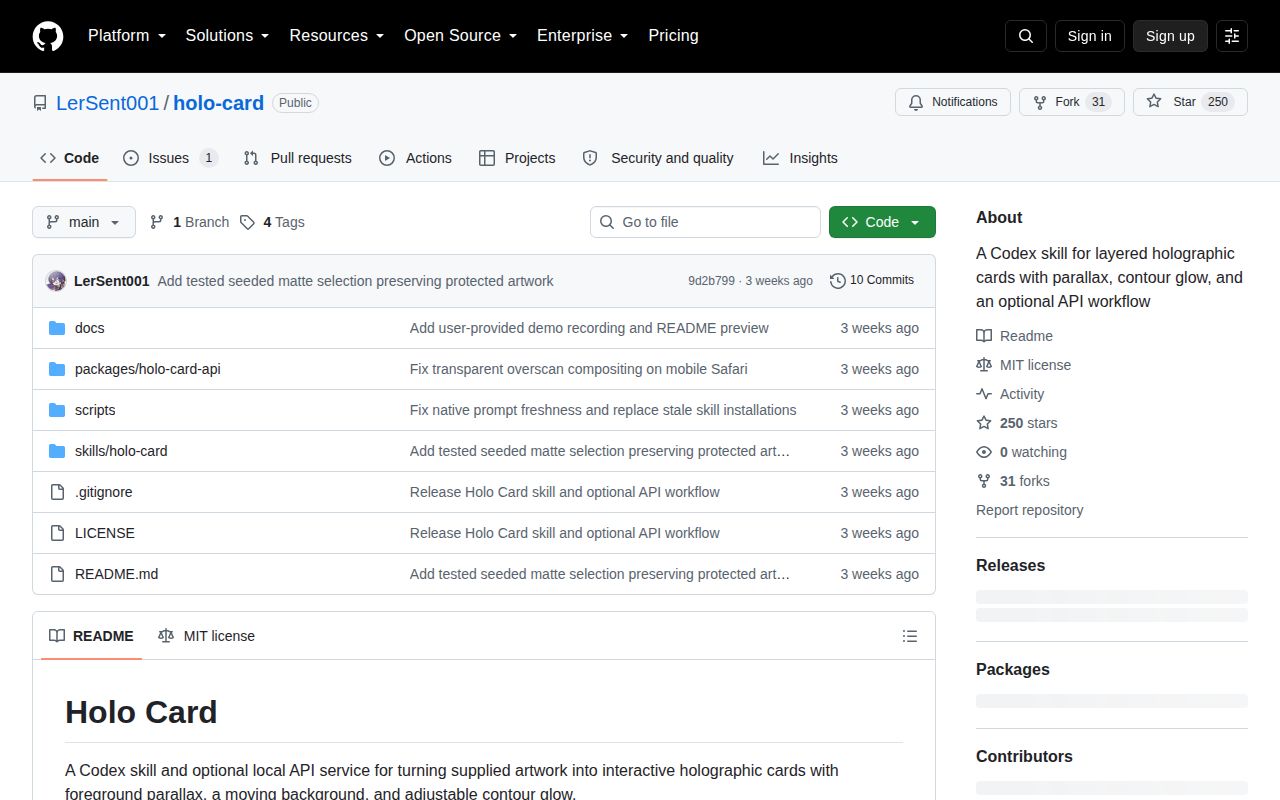Expand the Enterprise menu

click(x=582, y=35)
